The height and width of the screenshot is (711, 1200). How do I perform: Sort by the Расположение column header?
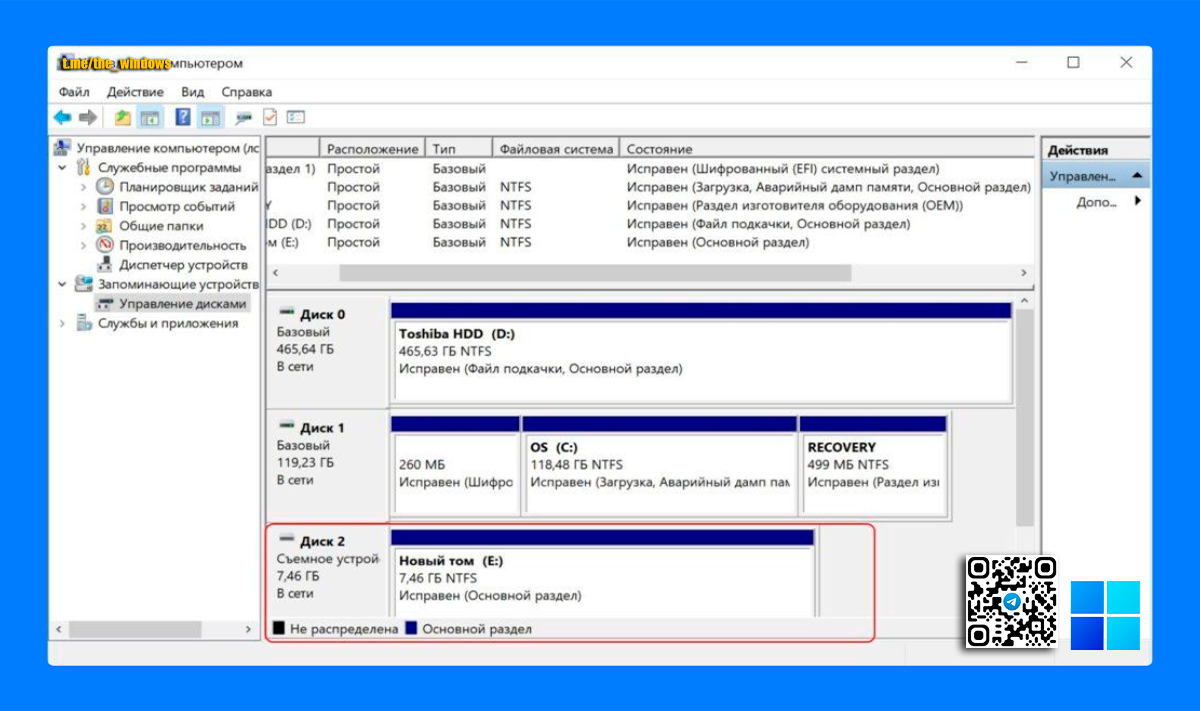pyautogui.click(x=372, y=149)
